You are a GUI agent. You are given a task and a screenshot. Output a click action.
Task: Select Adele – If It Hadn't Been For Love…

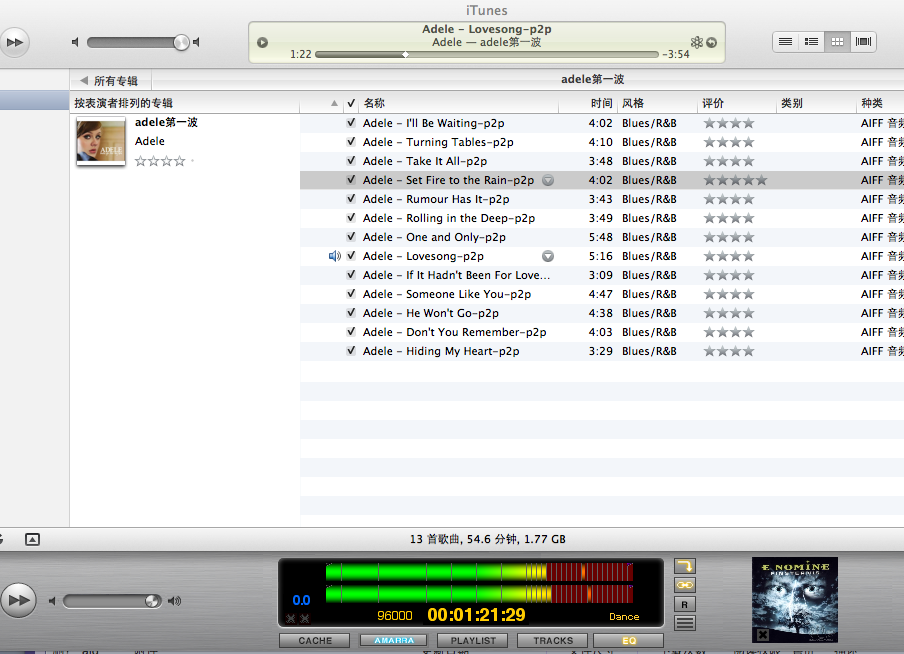pyautogui.click(x=456, y=275)
